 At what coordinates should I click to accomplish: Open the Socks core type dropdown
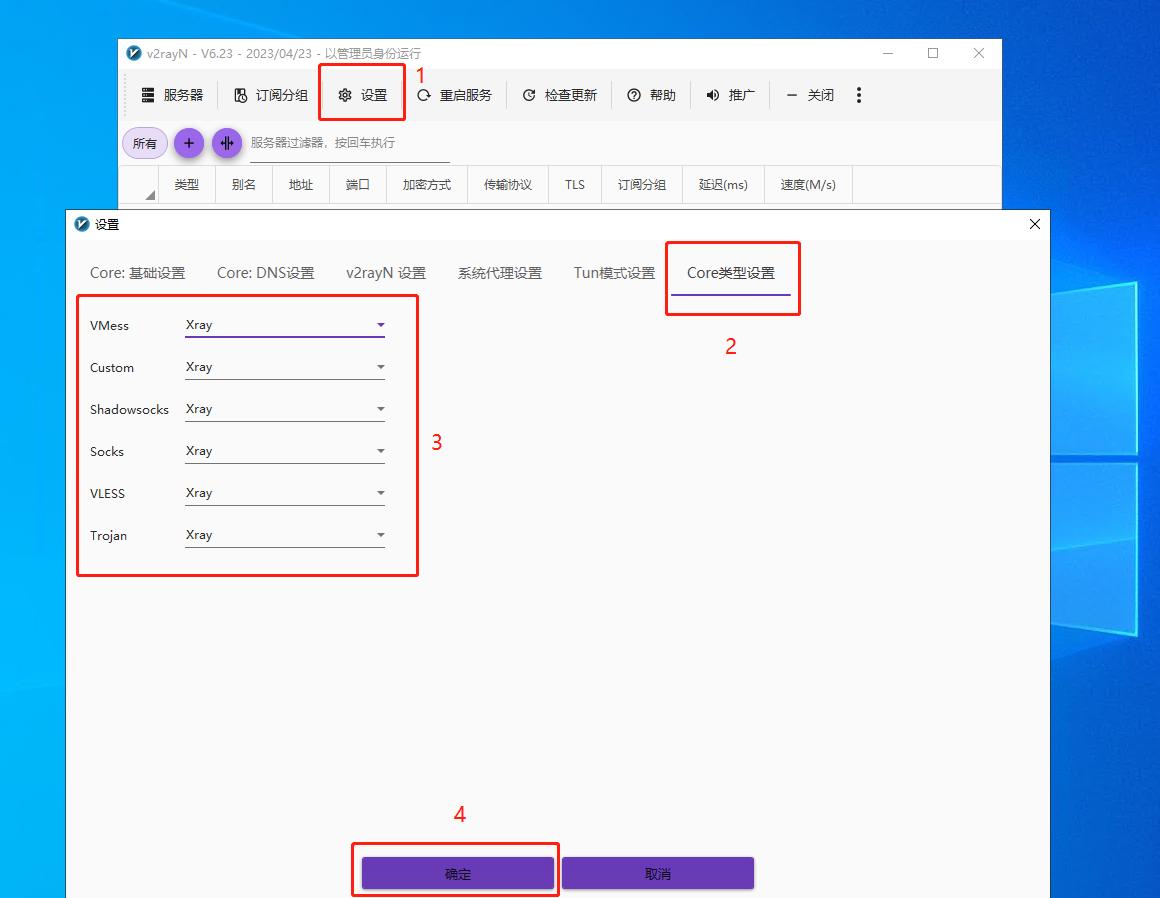coord(285,451)
